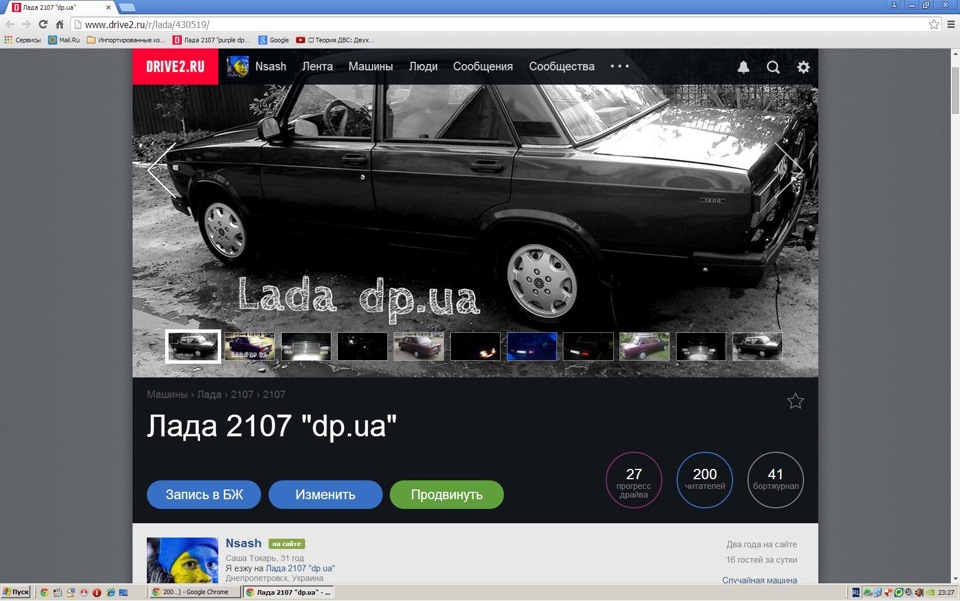Follow the Лада 2107 "dp.ua" link in bio
Image resolution: width=960 pixels, height=601 pixels.
300,568
